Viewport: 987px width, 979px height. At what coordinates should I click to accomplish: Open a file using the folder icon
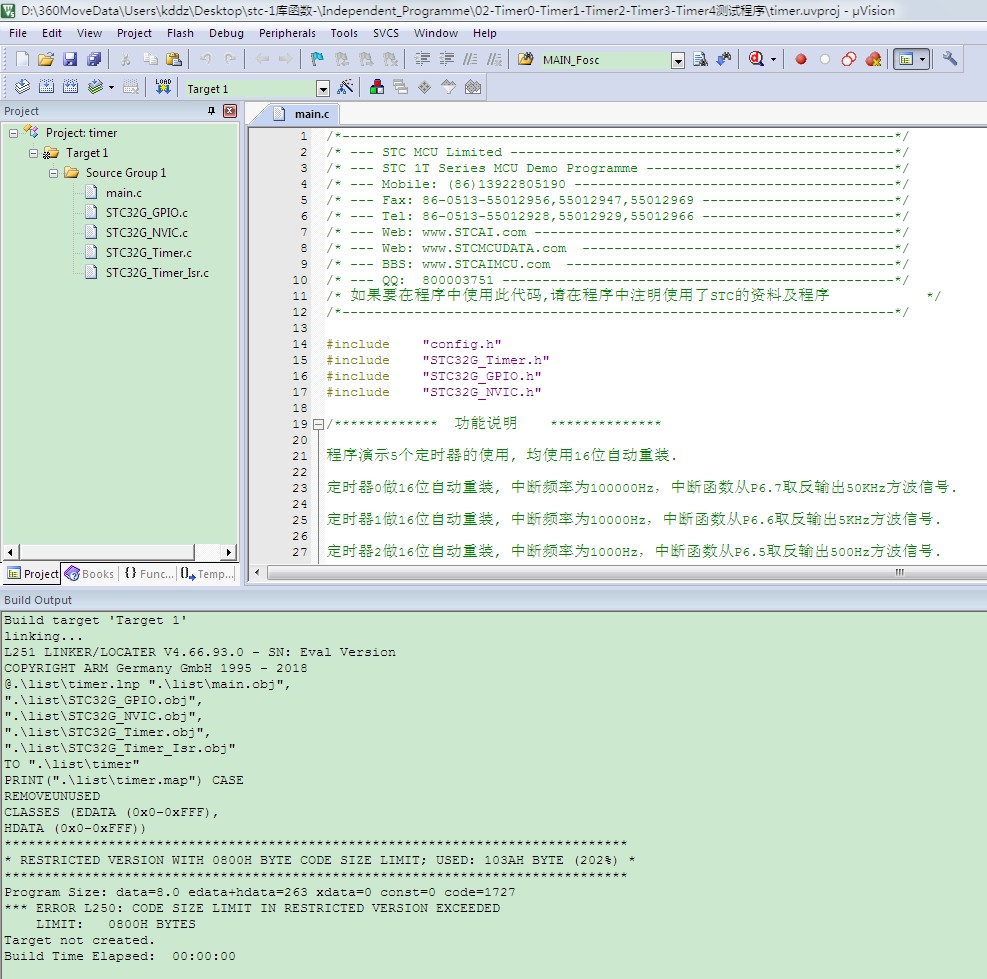tap(46, 59)
